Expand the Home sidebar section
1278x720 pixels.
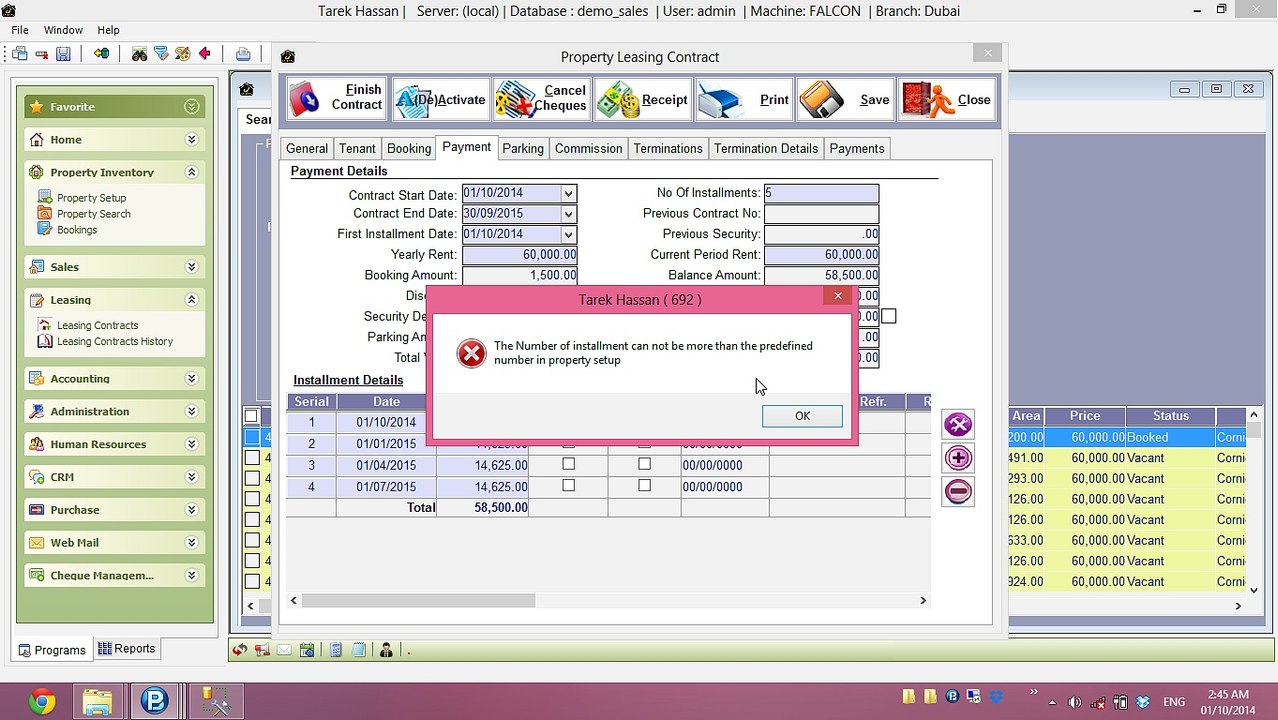click(x=191, y=140)
